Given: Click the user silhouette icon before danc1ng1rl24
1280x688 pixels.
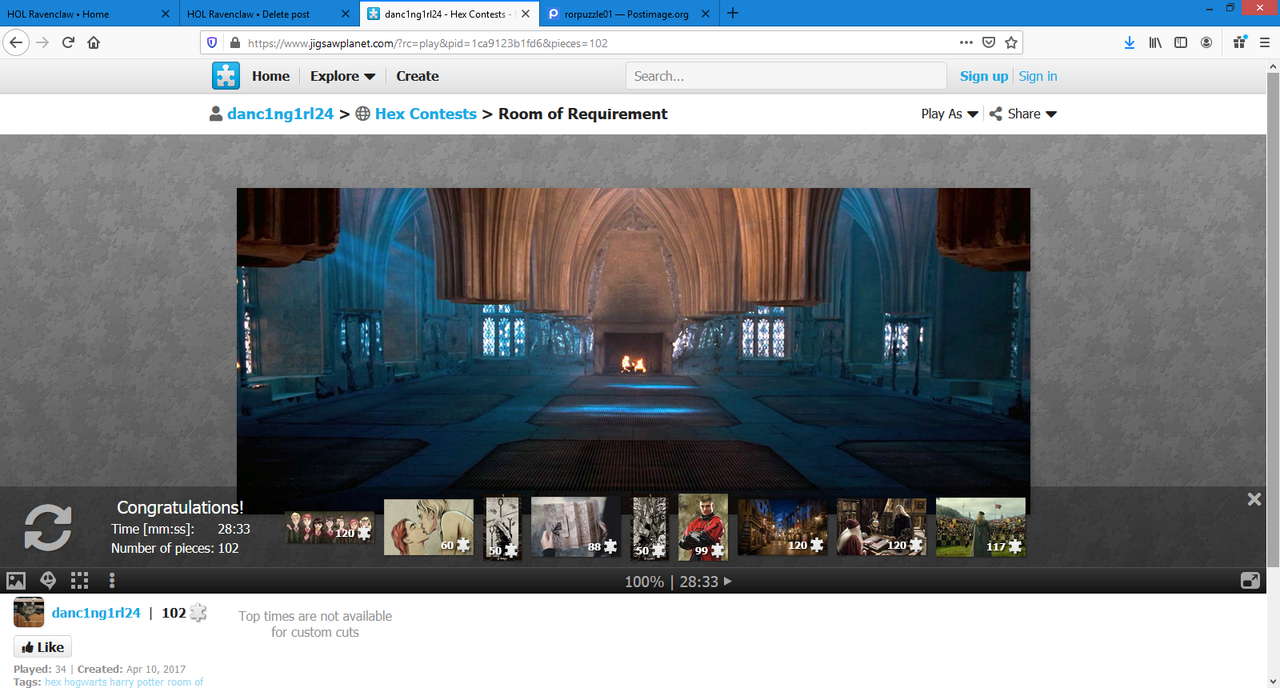Looking at the screenshot, I should coord(216,114).
